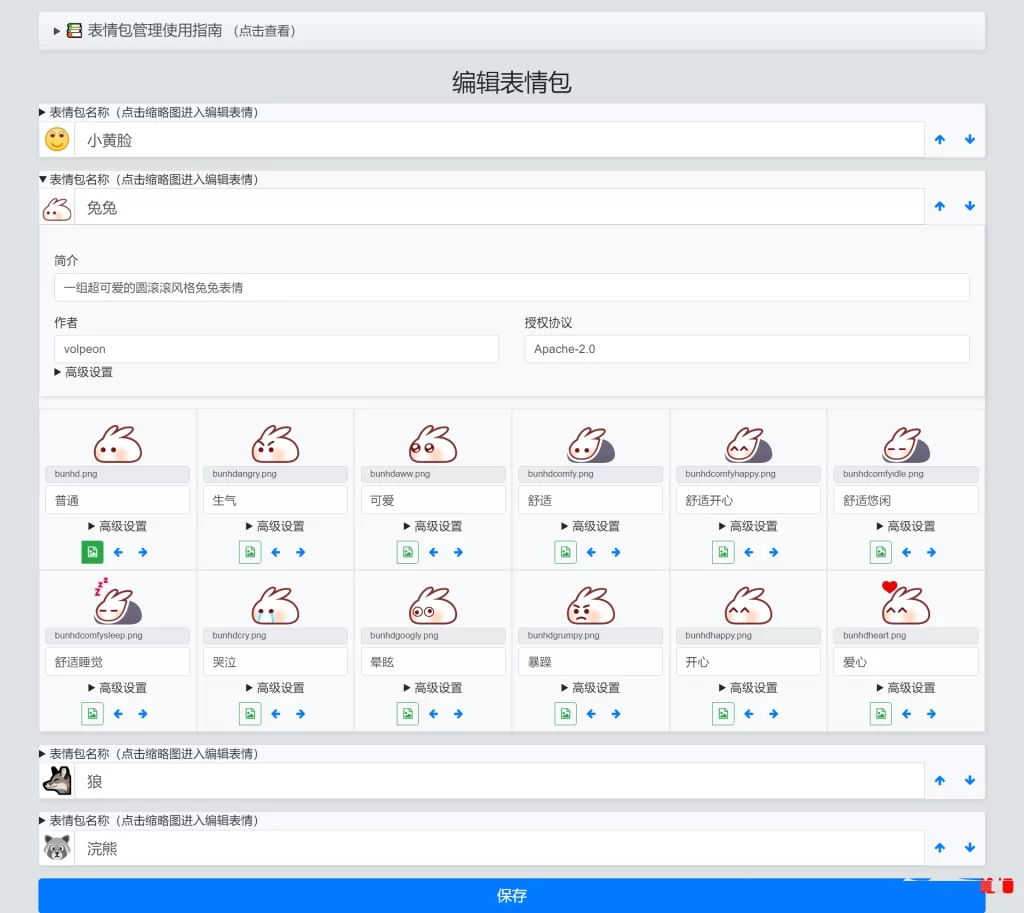
Task: Click the image icon under 暴躁 emote
Action: point(565,713)
